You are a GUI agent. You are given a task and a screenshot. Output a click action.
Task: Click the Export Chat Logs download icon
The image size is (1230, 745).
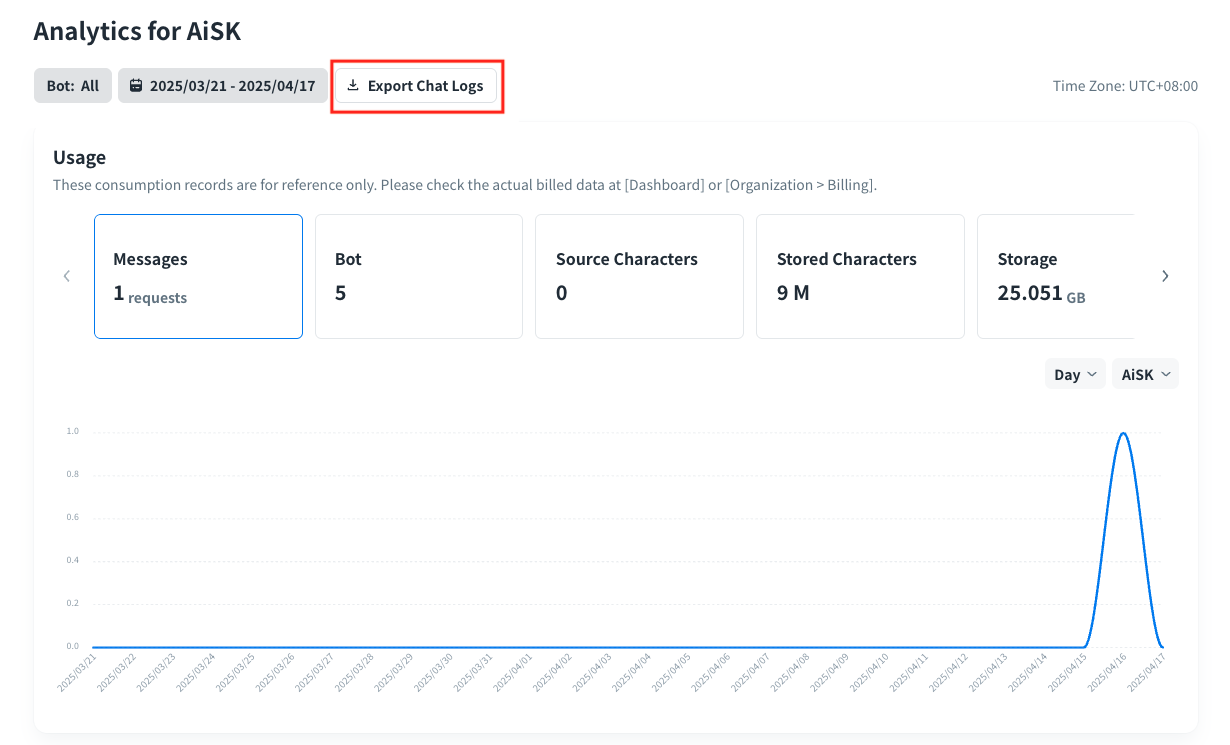pyautogui.click(x=353, y=86)
